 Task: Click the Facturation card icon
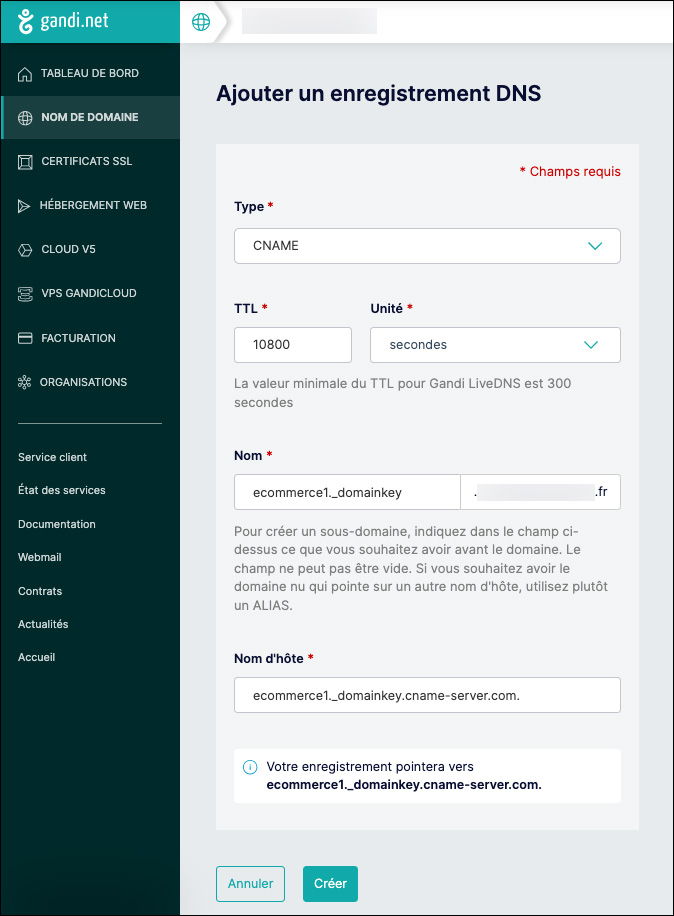[25, 338]
